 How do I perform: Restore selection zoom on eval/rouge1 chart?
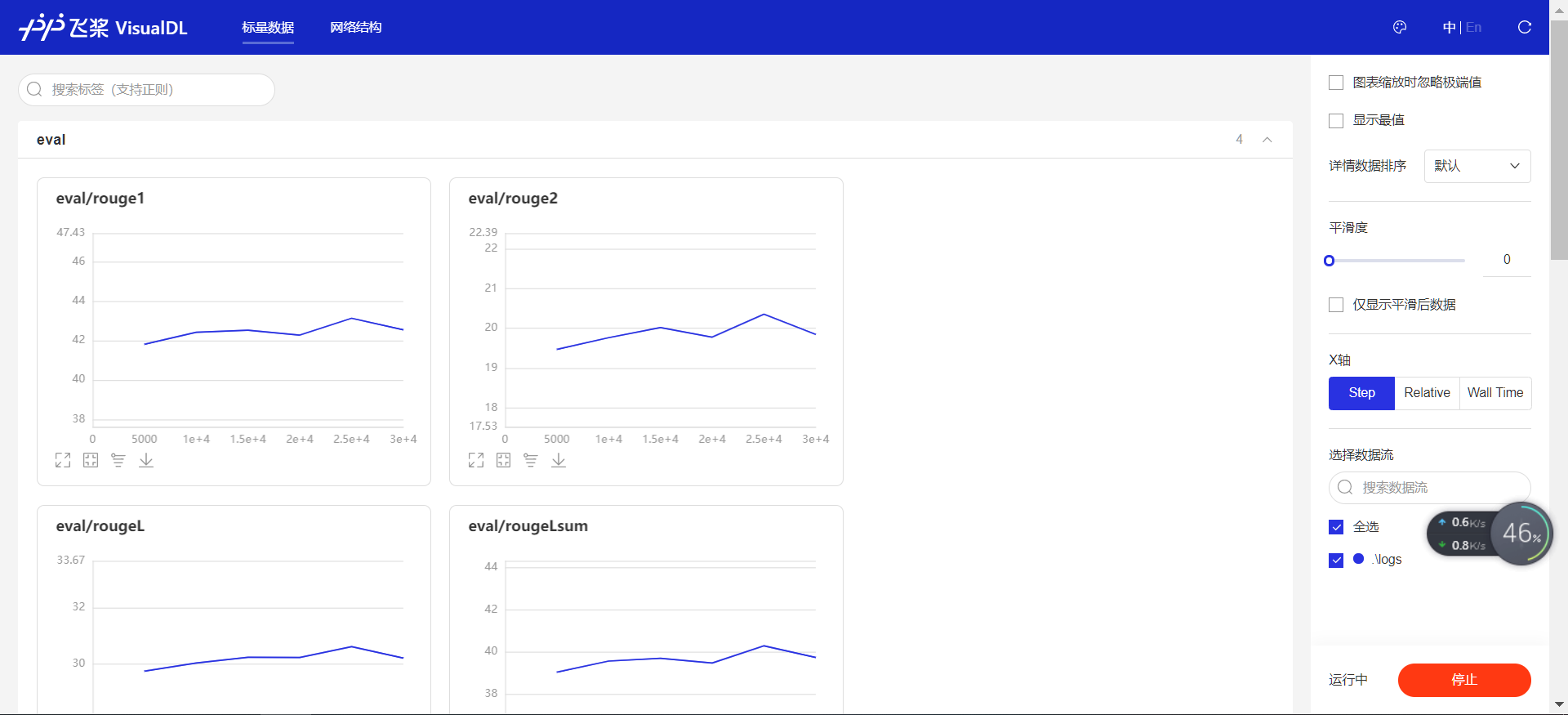click(x=91, y=460)
